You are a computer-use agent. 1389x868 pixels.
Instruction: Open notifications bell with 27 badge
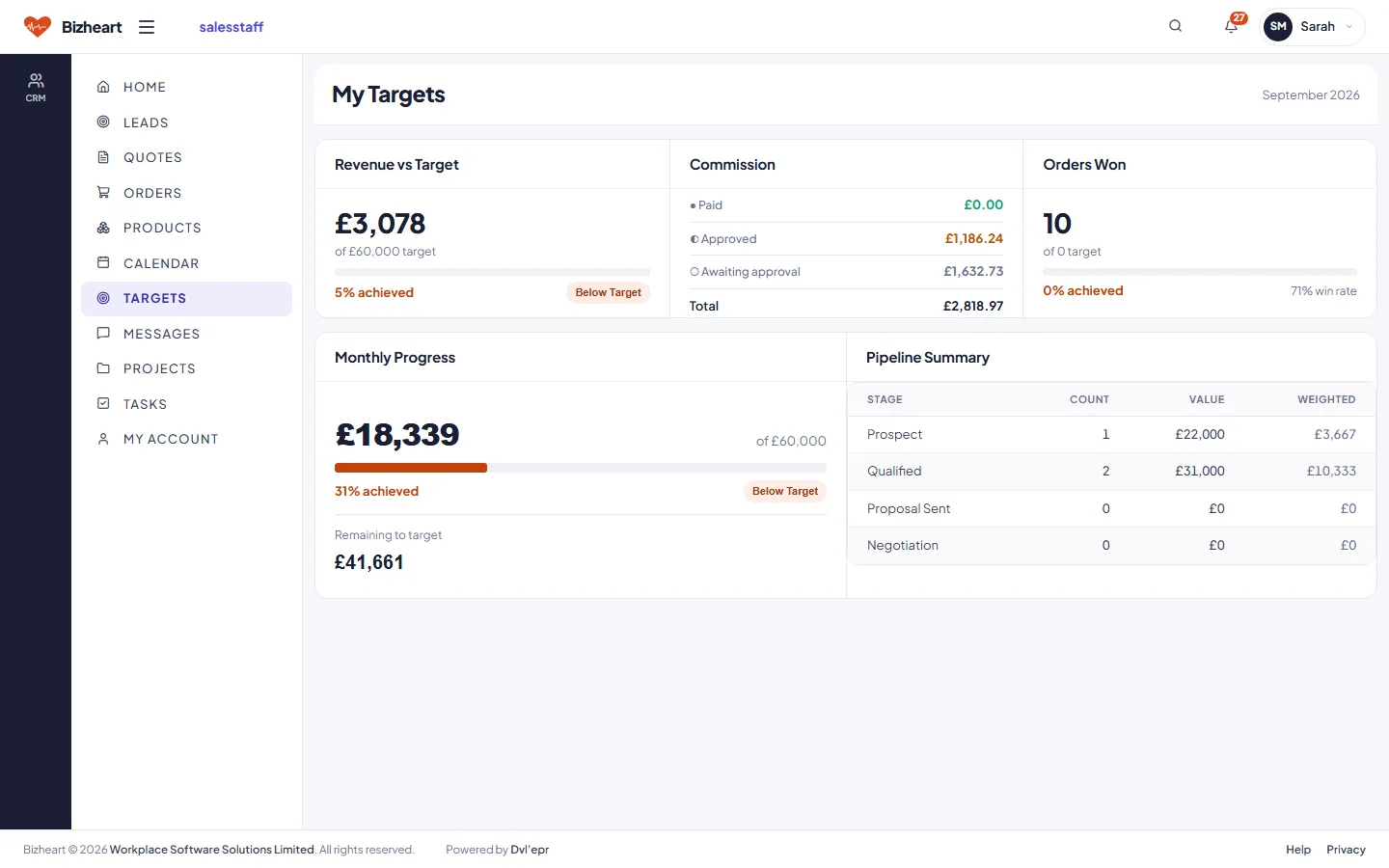point(1232,26)
